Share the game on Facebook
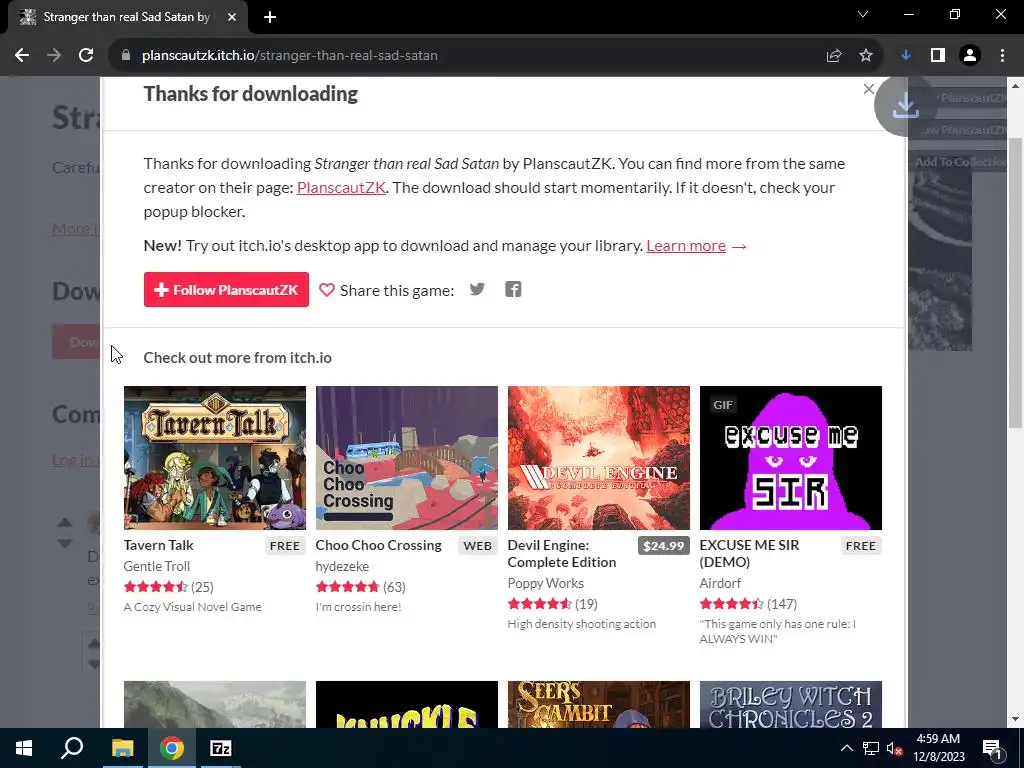This screenshot has height=768, width=1024. [x=513, y=289]
